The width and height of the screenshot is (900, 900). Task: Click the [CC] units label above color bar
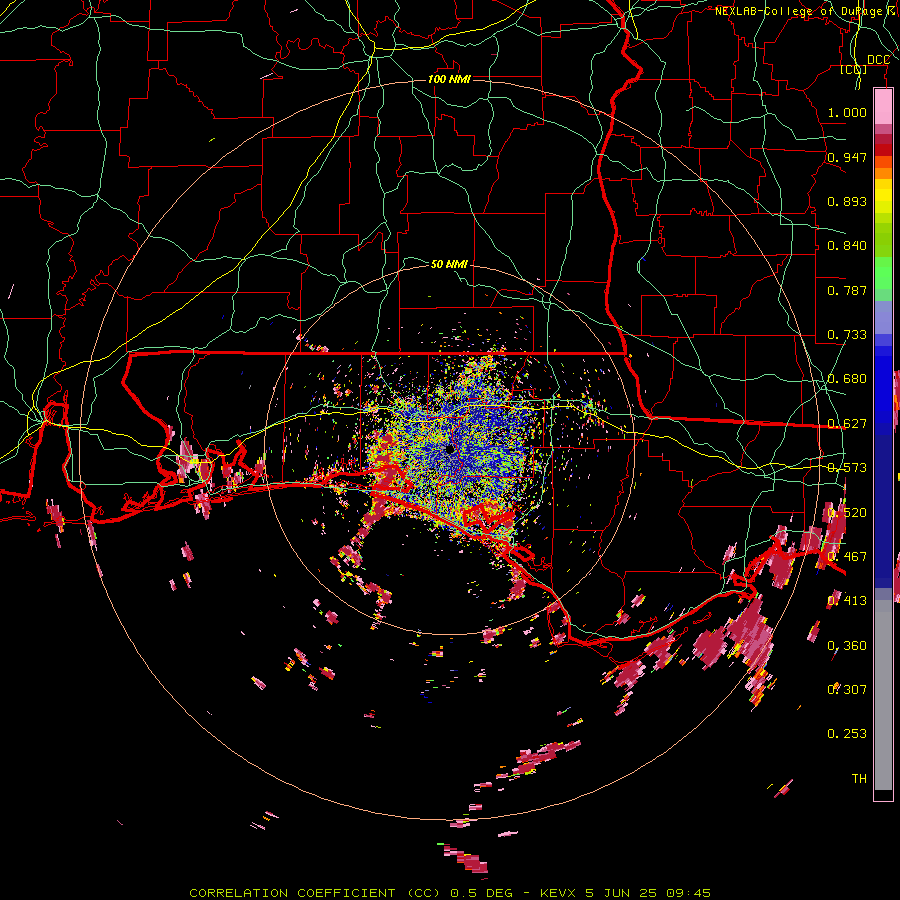[x=854, y=70]
